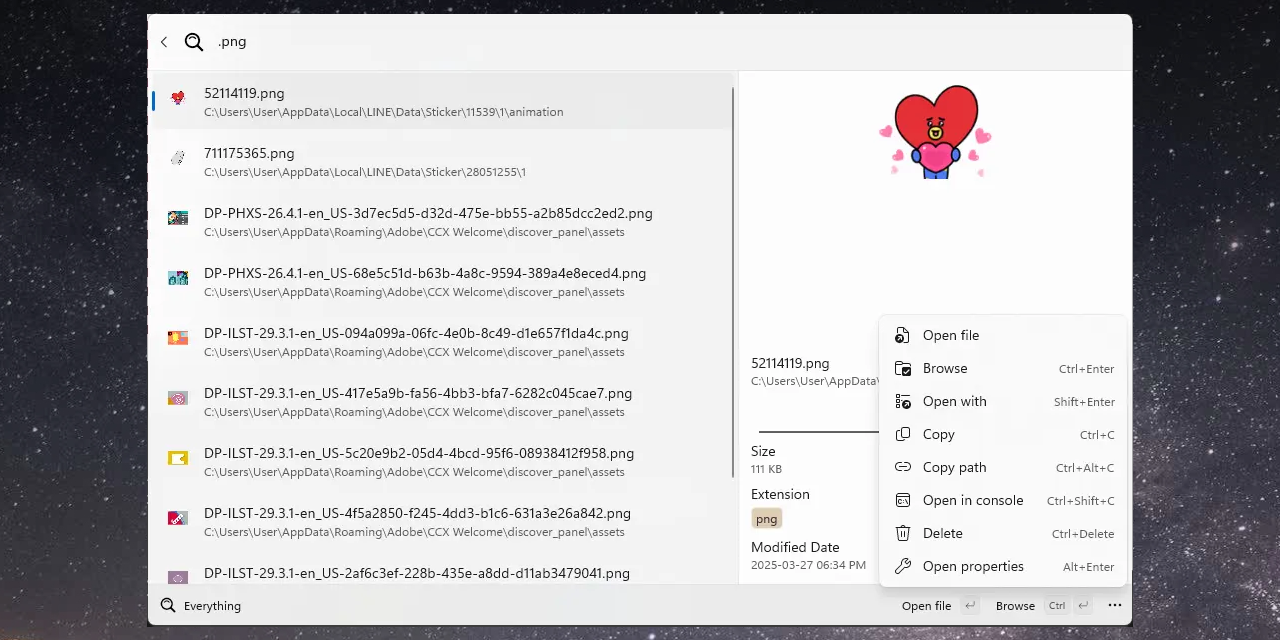Image resolution: width=1280 pixels, height=640 pixels.
Task: Click the Sticker\11539\1\animation path text
Action: (x=384, y=112)
